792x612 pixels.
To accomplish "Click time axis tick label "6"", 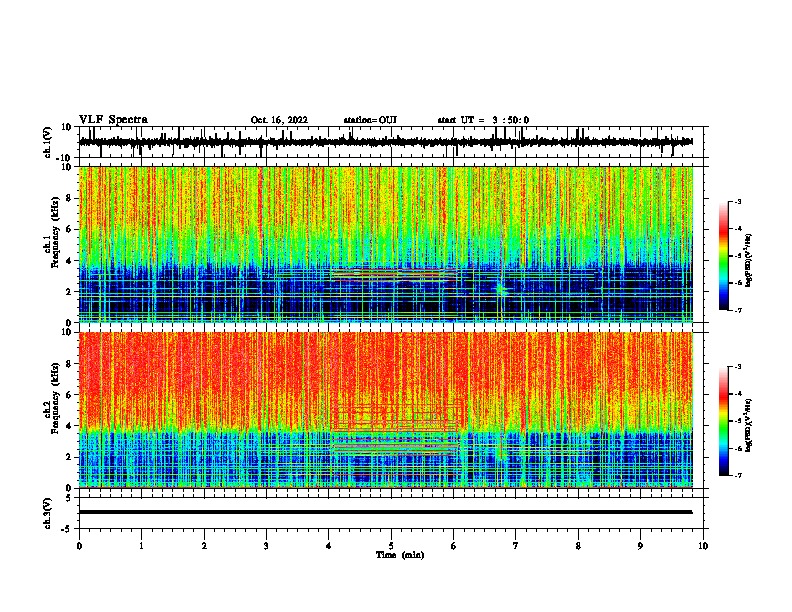I will pyautogui.click(x=454, y=546).
